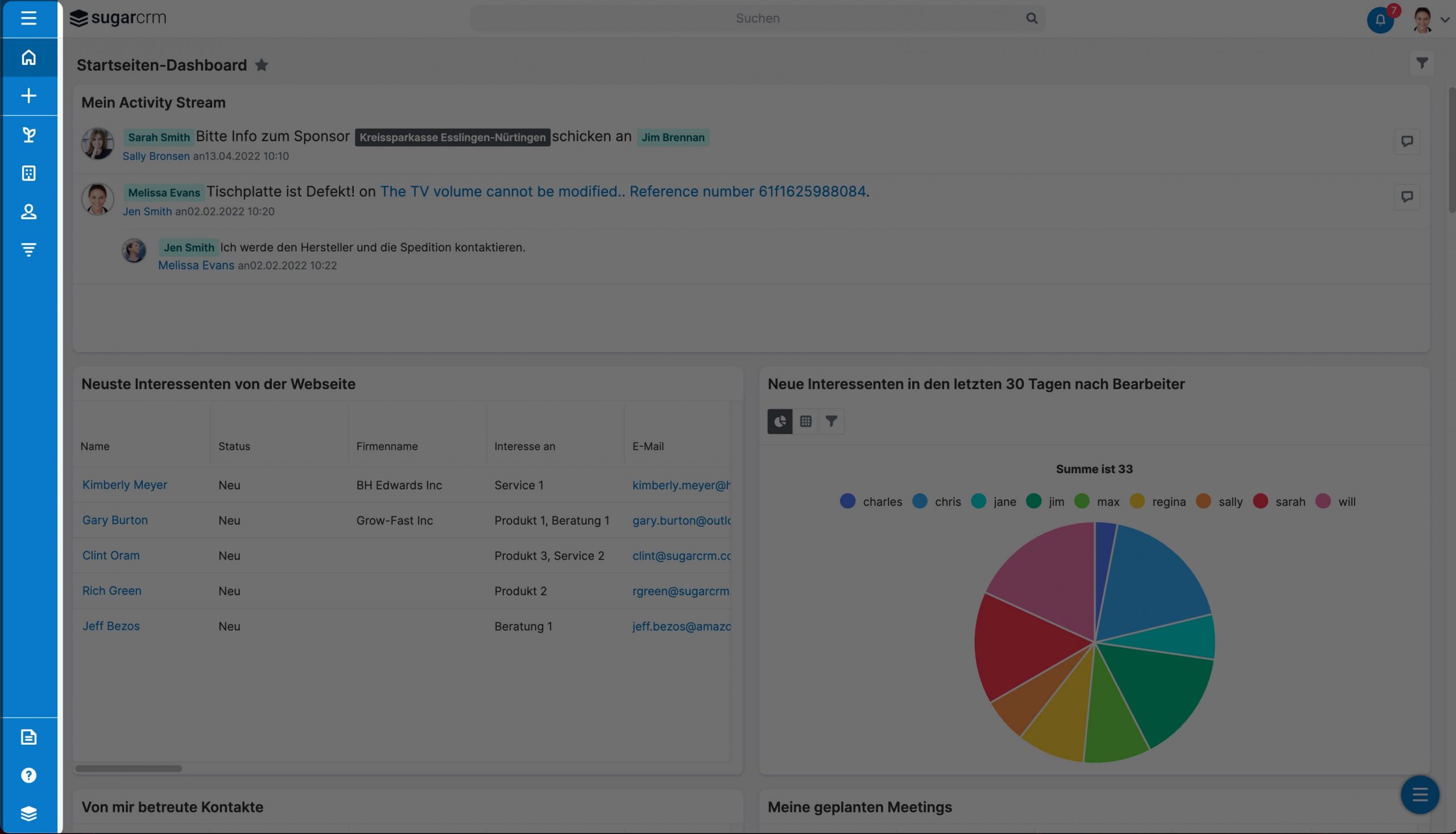Go to Home in sidebar
The image size is (1456, 834).
pos(28,57)
